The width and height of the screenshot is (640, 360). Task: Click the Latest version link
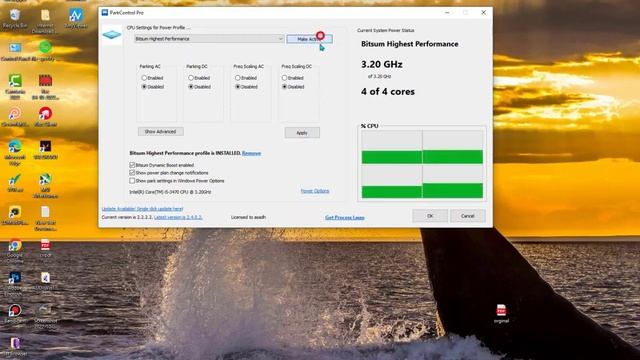coord(178,217)
